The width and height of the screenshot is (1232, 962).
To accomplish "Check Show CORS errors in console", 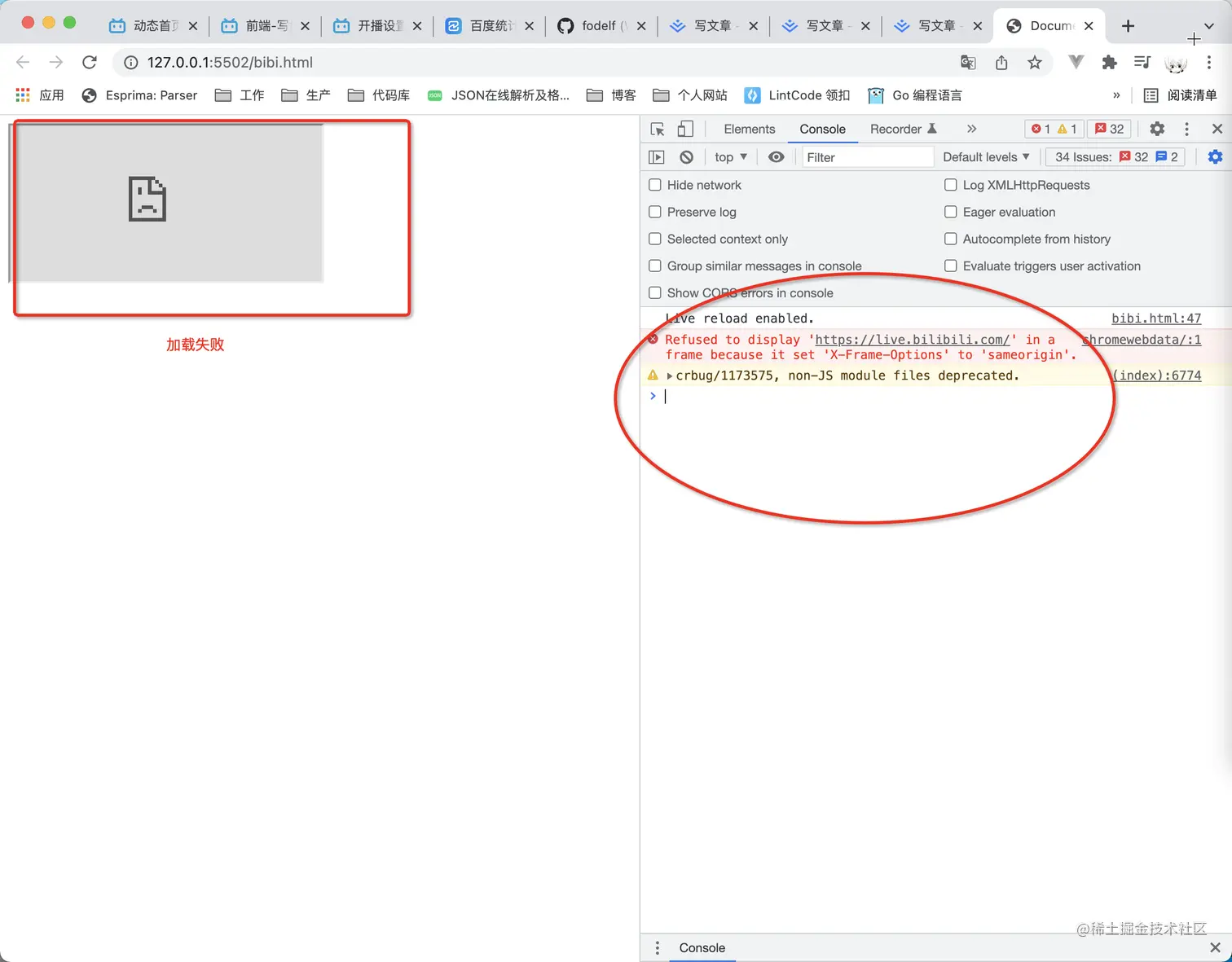I will click(655, 292).
